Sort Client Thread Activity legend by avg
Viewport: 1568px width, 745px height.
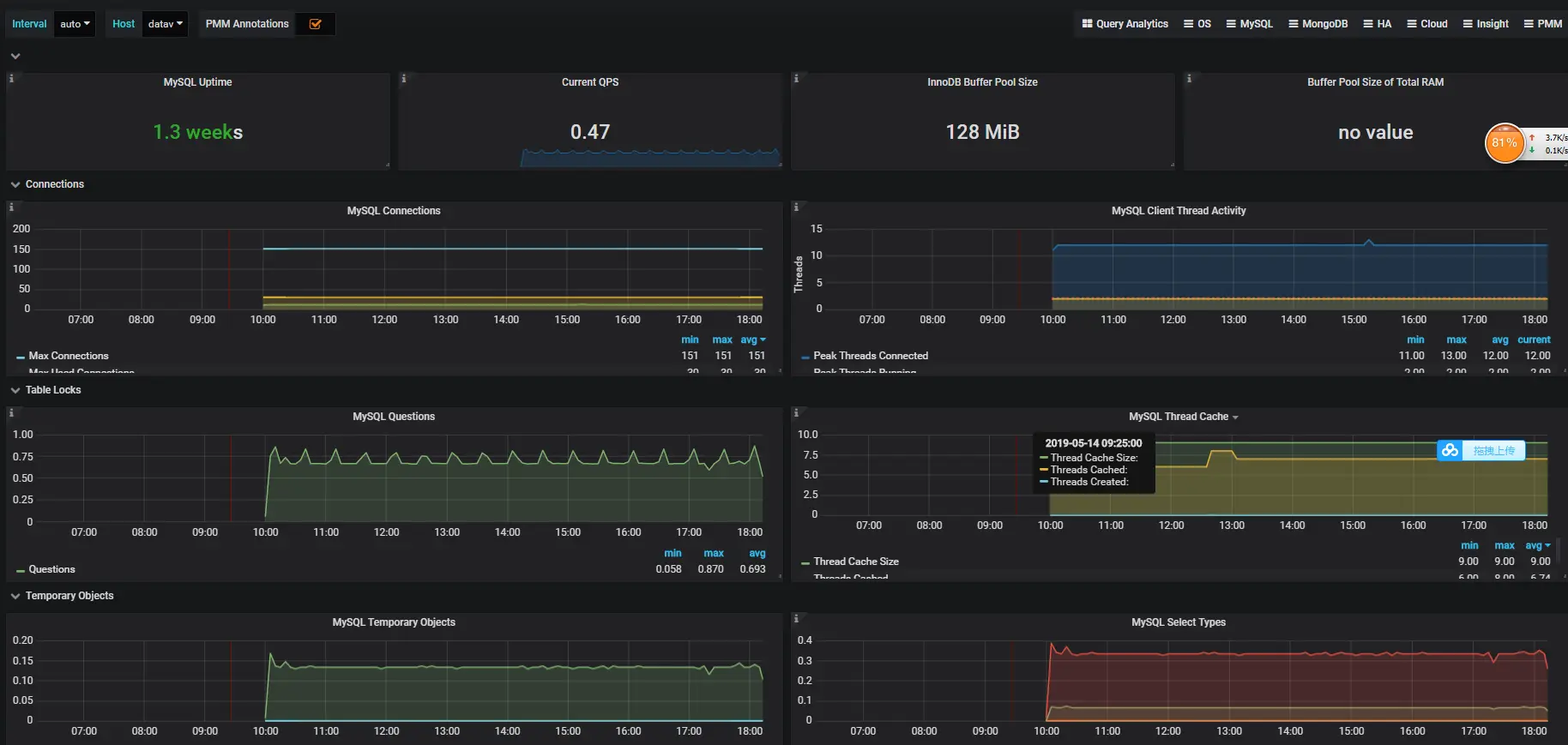[x=1499, y=340]
